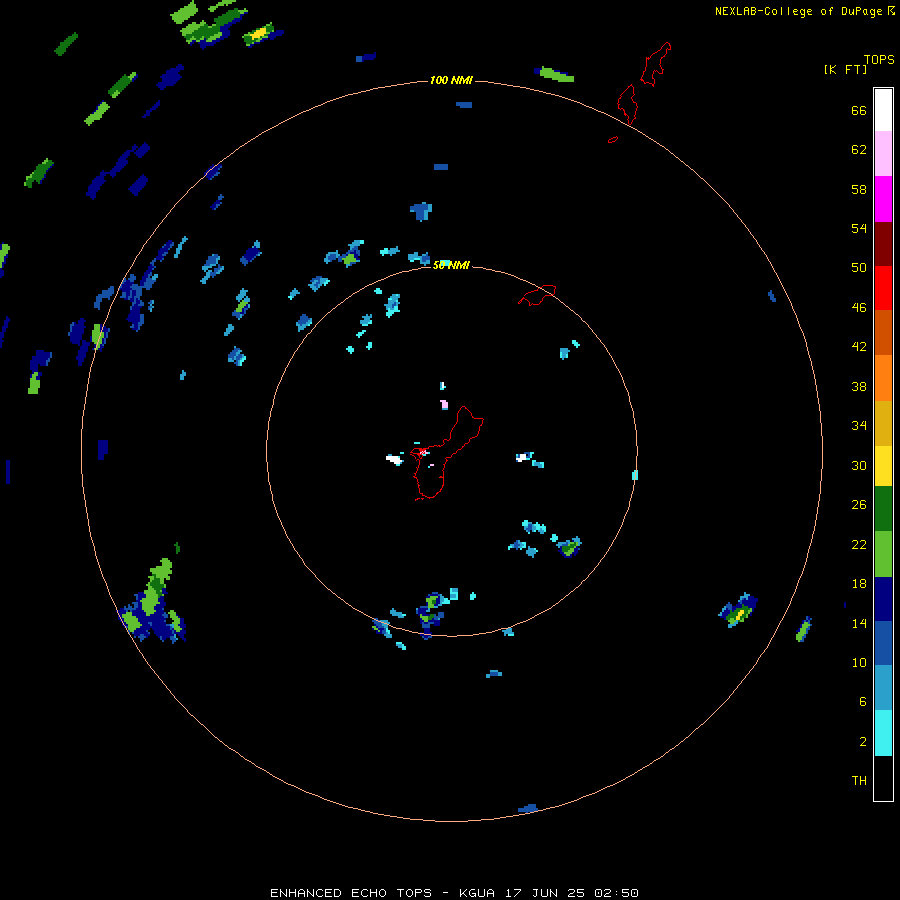The height and width of the screenshot is (900, 900).
Task: Select the light green legend swatch
Action: pos(883,554)
